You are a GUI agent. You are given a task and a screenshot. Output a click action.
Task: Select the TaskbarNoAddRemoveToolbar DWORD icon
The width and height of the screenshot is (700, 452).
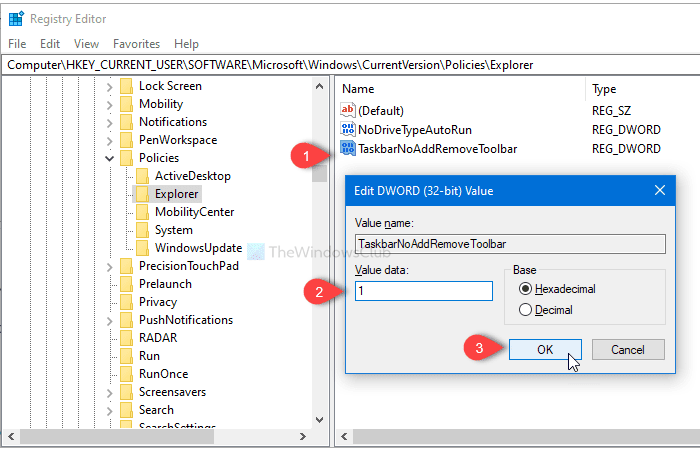point(348,148)
